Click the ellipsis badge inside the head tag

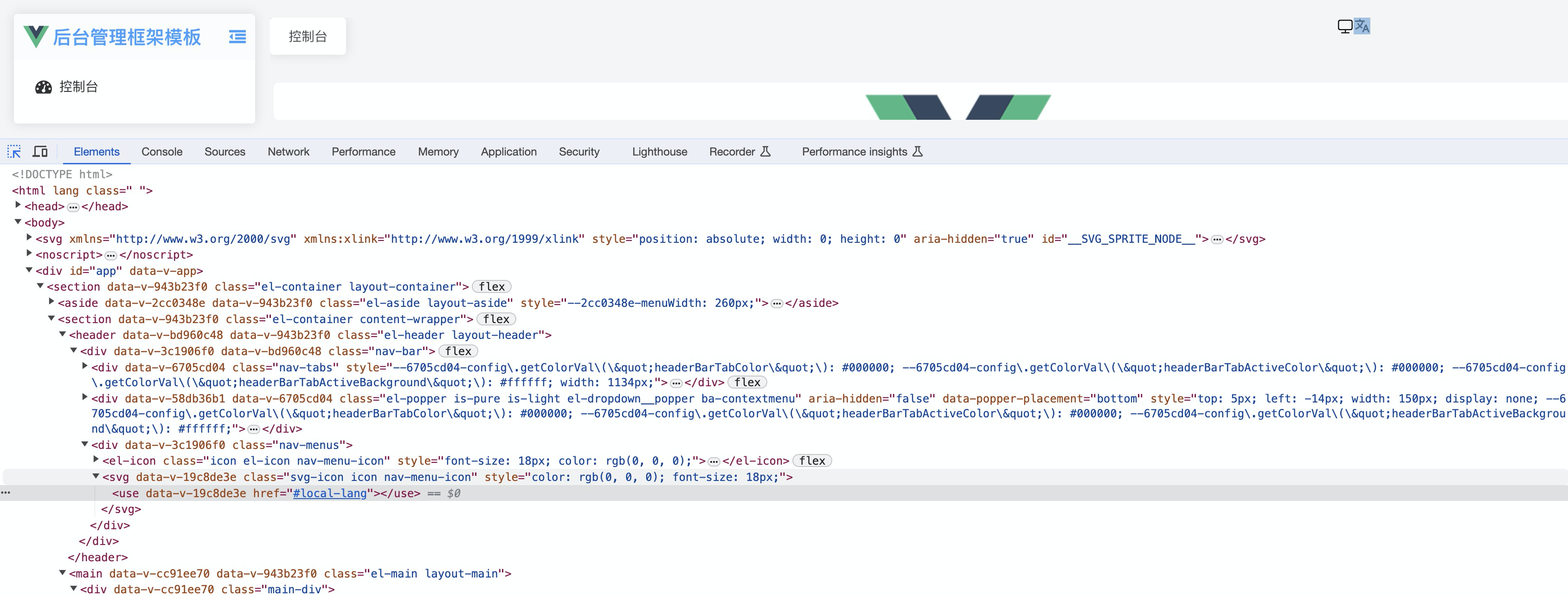pyautogui.click(x=73, y=207)
